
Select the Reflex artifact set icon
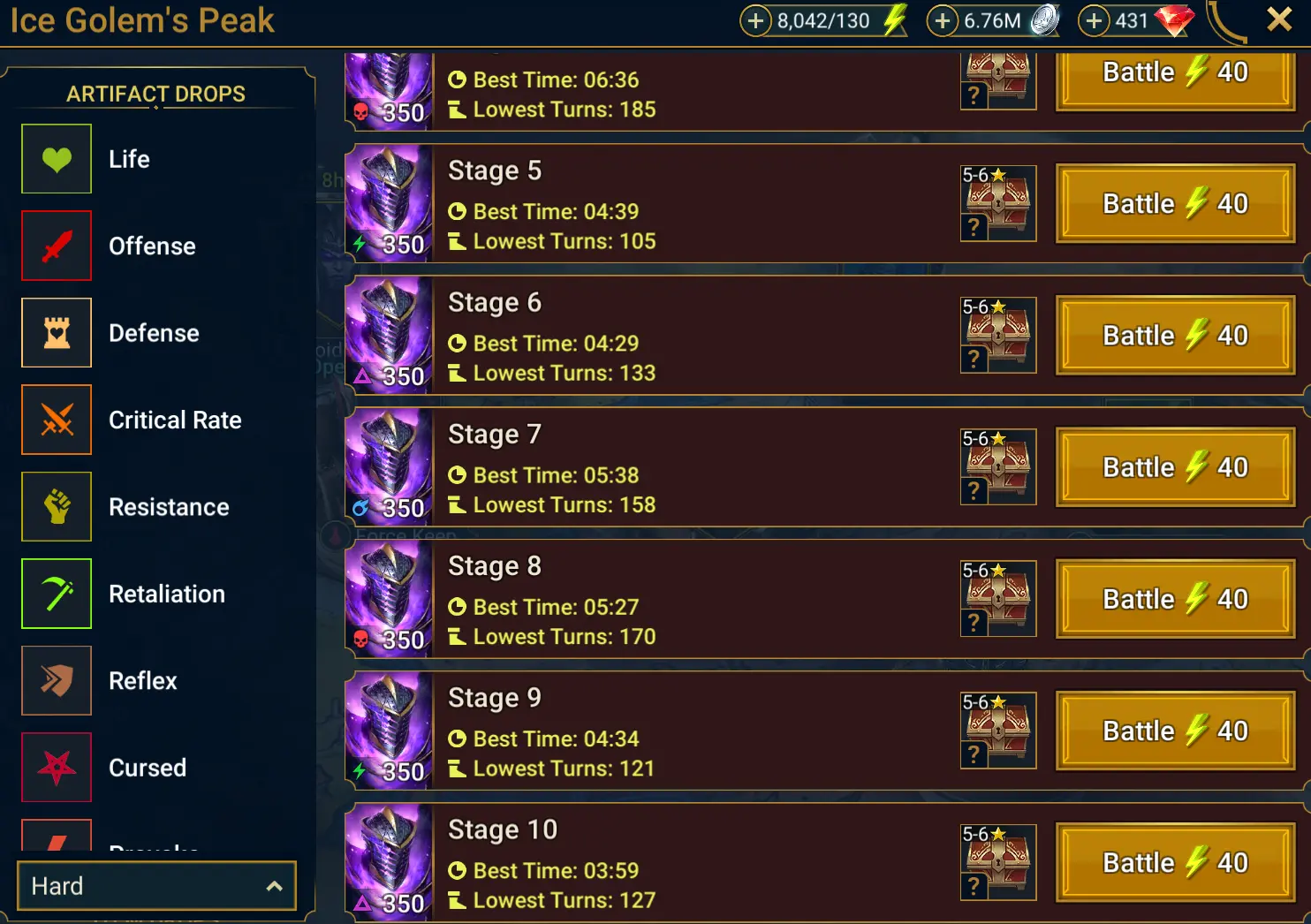57,680
